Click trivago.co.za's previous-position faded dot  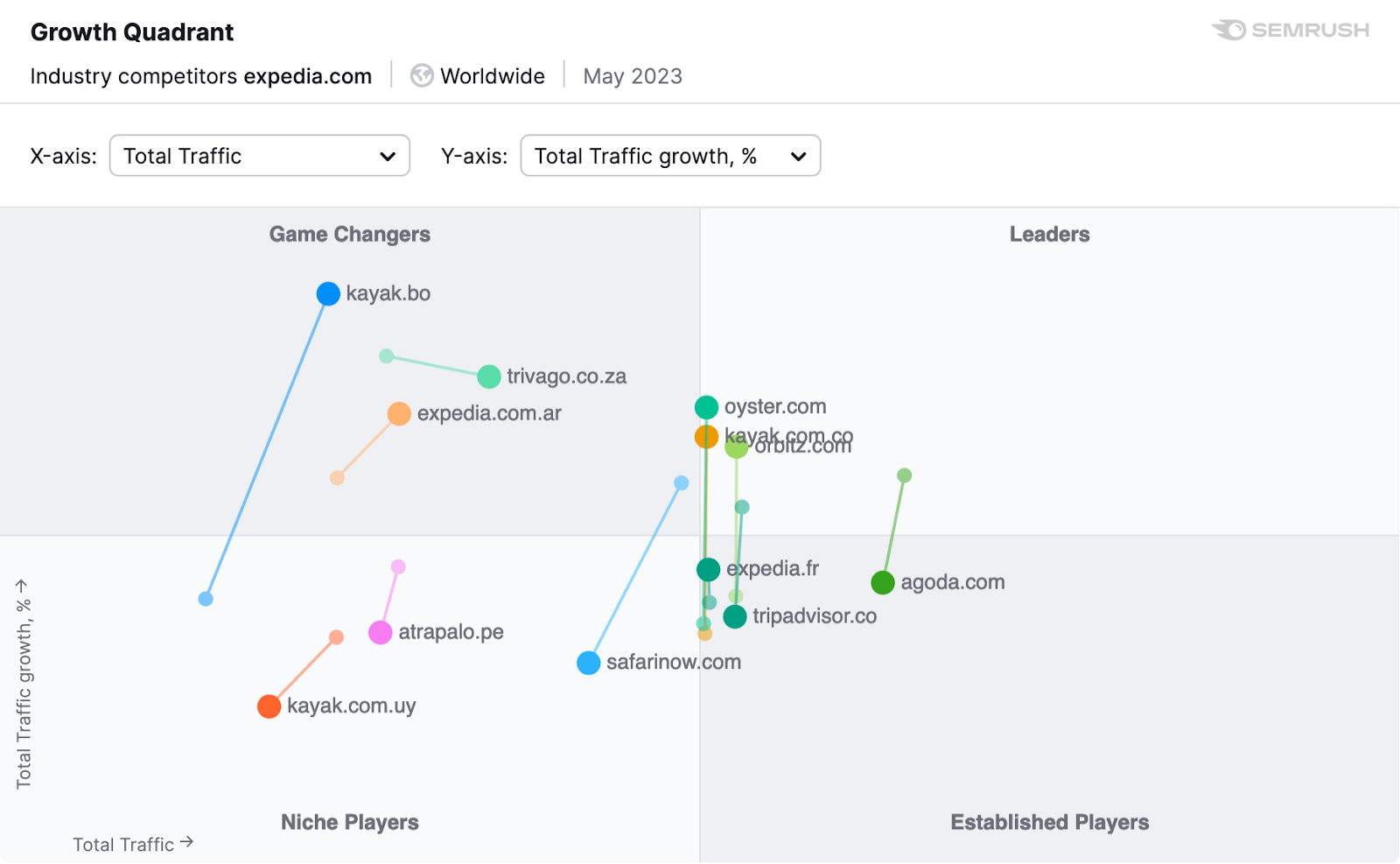tap(387, 356)
